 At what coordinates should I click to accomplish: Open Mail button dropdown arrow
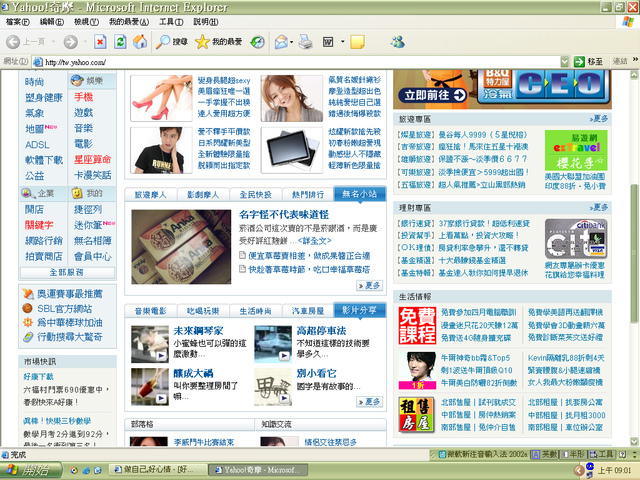pos(291,42)
